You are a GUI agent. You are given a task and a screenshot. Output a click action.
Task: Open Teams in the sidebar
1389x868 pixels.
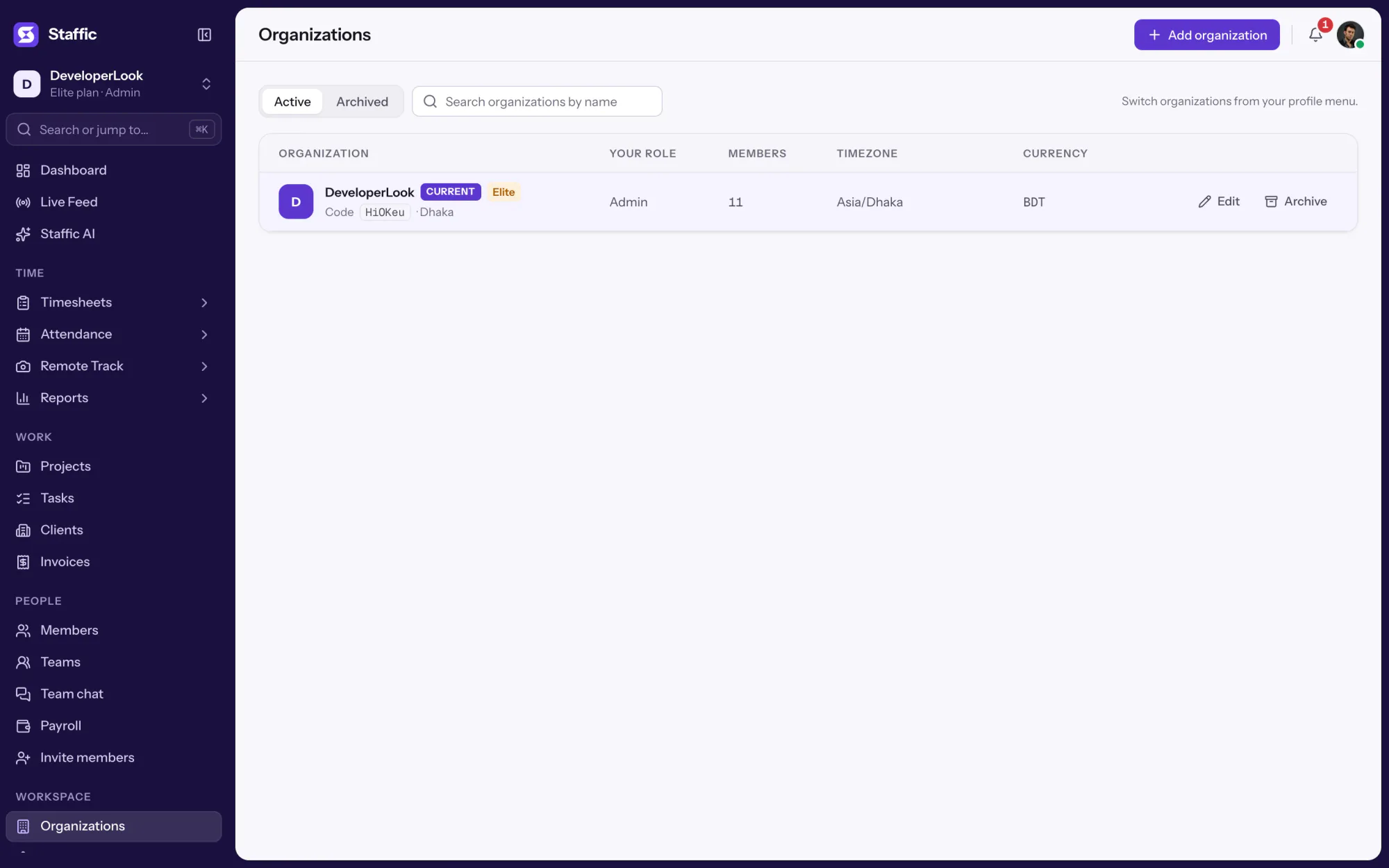[x=113, y=662]
